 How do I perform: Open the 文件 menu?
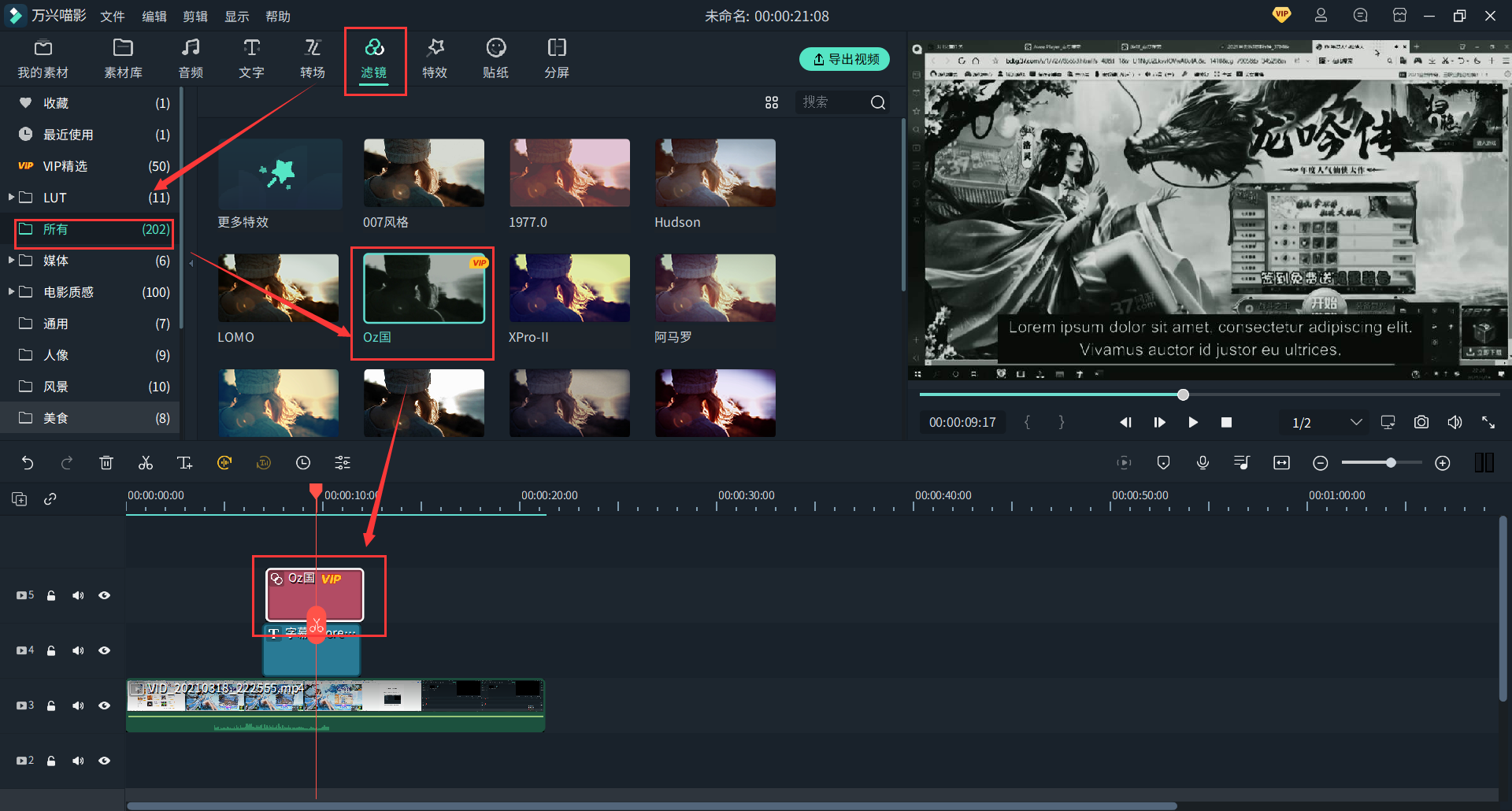click(113, 17)
